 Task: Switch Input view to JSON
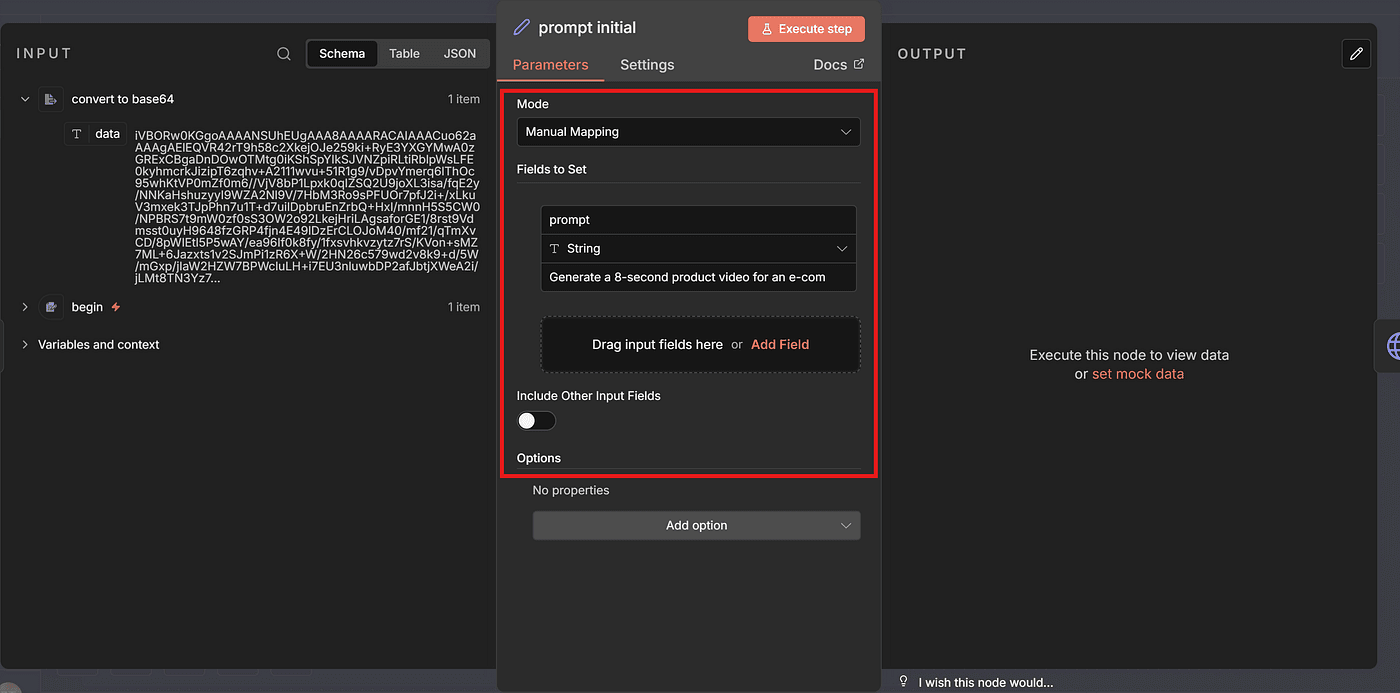(459, 54)
